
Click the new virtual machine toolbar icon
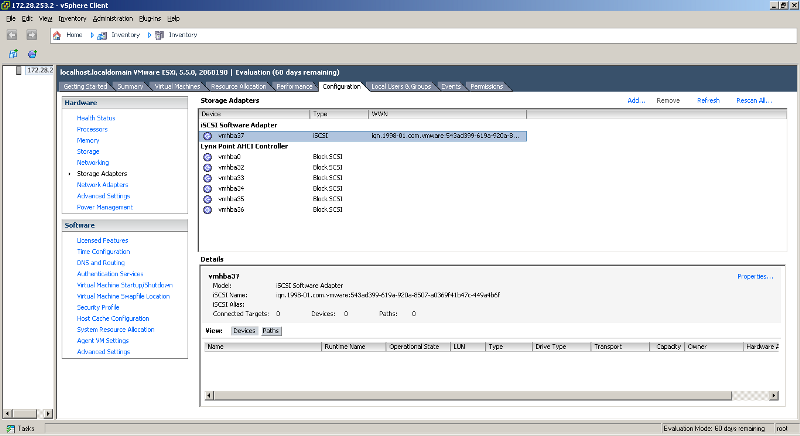(13, 54)
